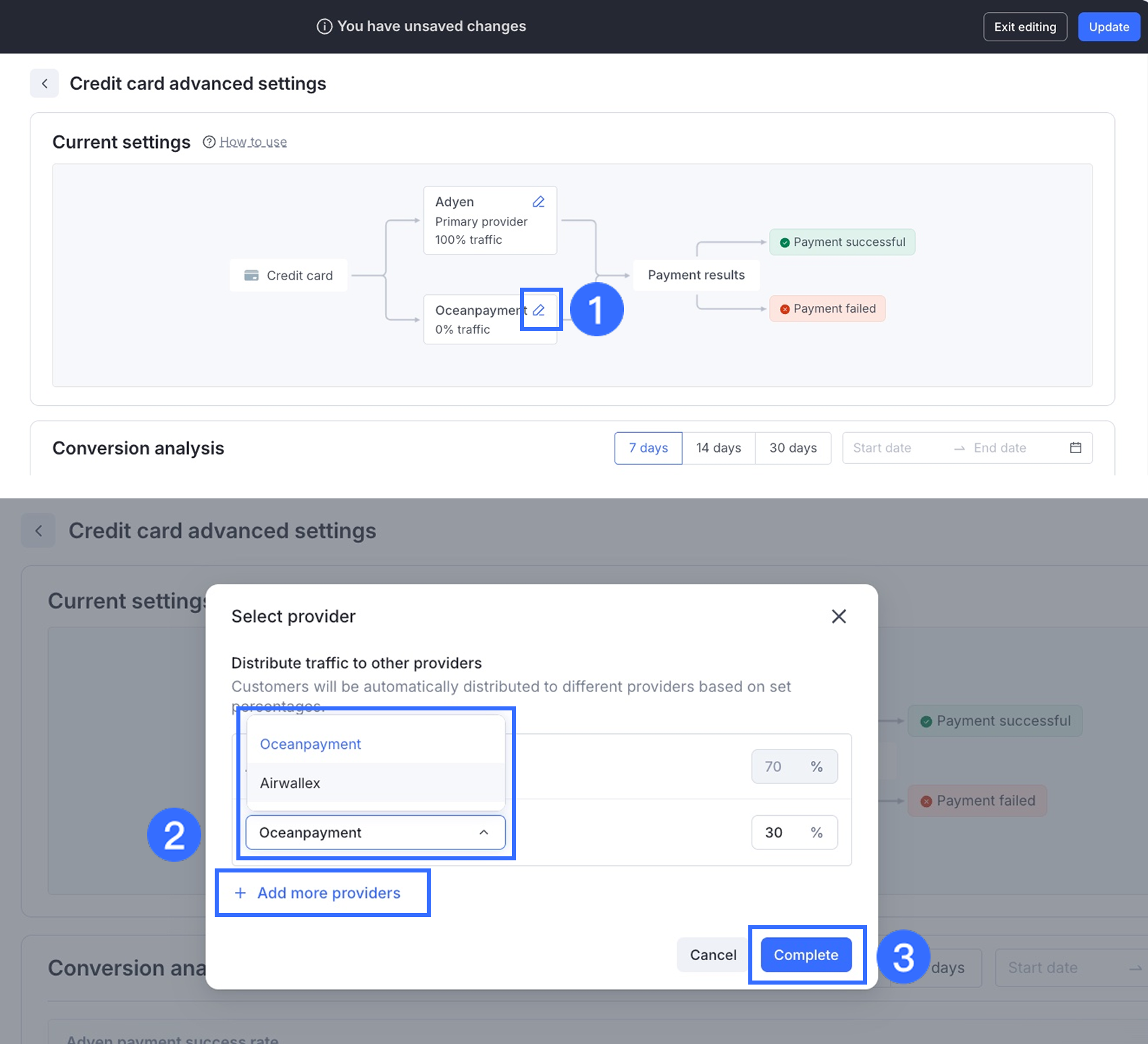Close the Select provider dialog
1148x1044 pixels.
pyautogui.click(x=839, y=616)
